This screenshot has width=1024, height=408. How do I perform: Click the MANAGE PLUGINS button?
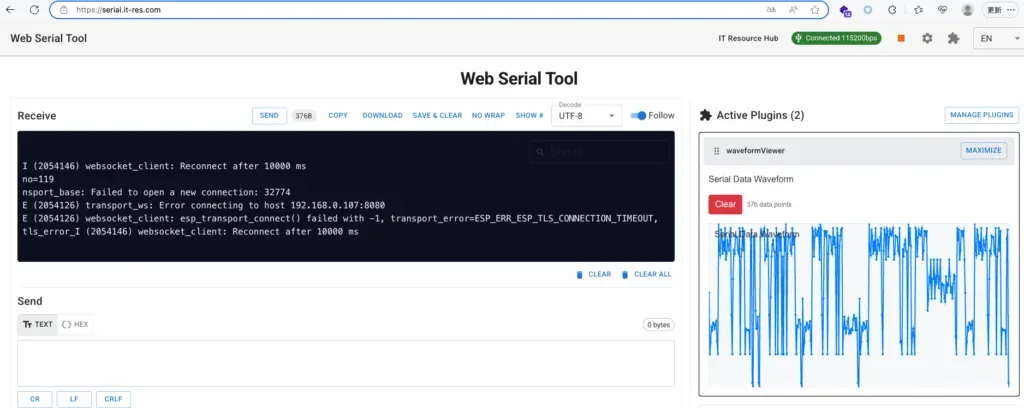click(x=982, y=115)
